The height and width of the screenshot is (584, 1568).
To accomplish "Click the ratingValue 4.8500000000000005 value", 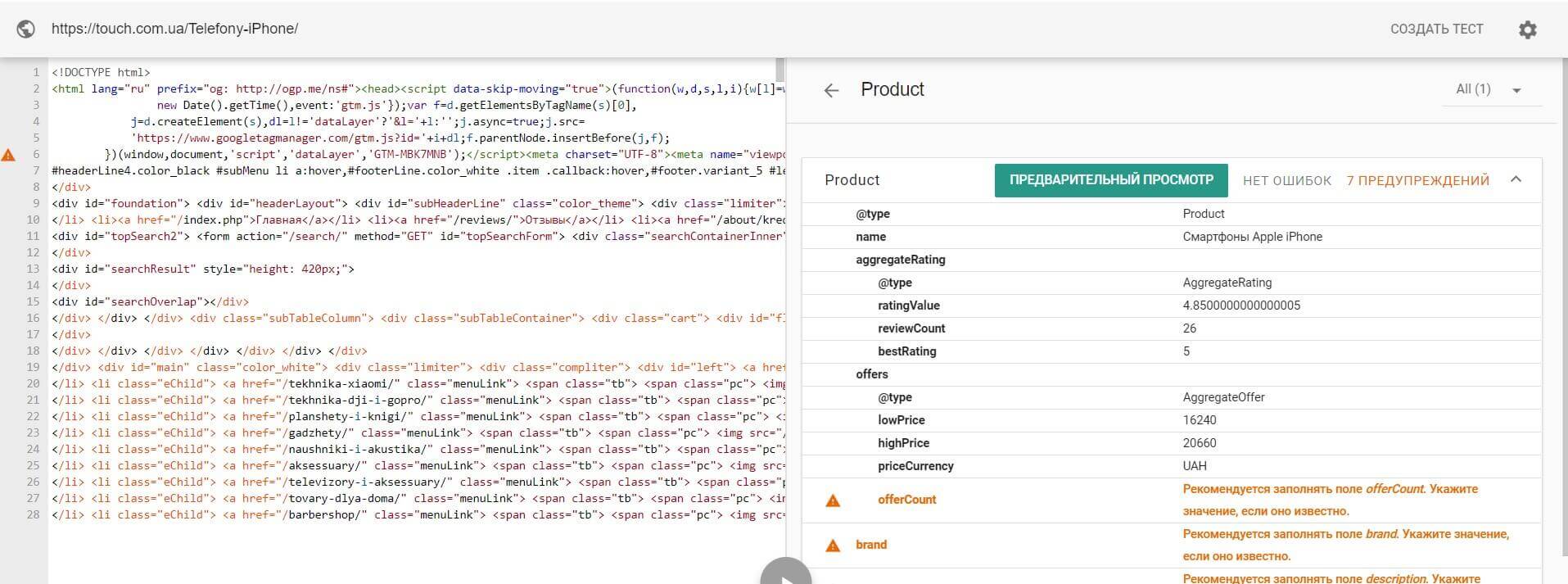I will pos(1241,306).
